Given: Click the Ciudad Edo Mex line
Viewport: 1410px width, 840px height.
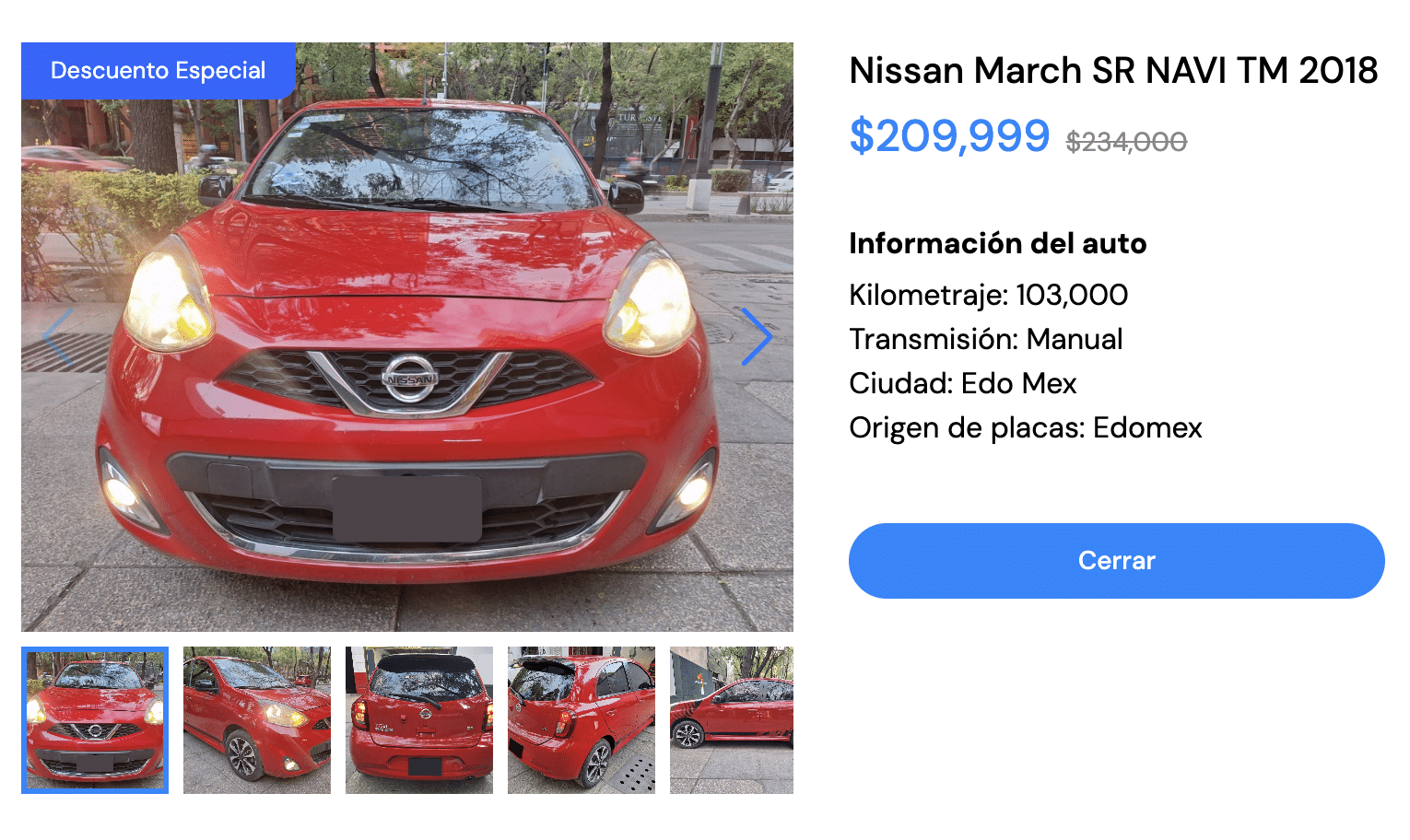Looking at the screenshot, I should (963, 383).
